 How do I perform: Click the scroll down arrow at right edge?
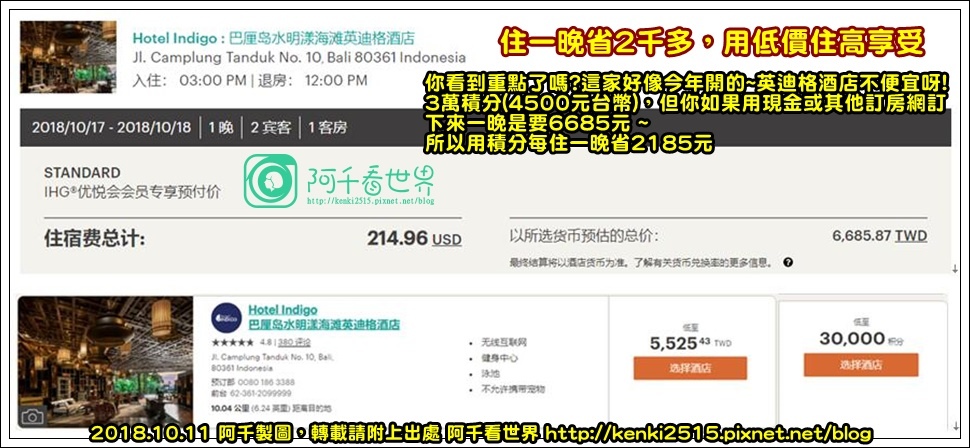click(x=955, y=269)
